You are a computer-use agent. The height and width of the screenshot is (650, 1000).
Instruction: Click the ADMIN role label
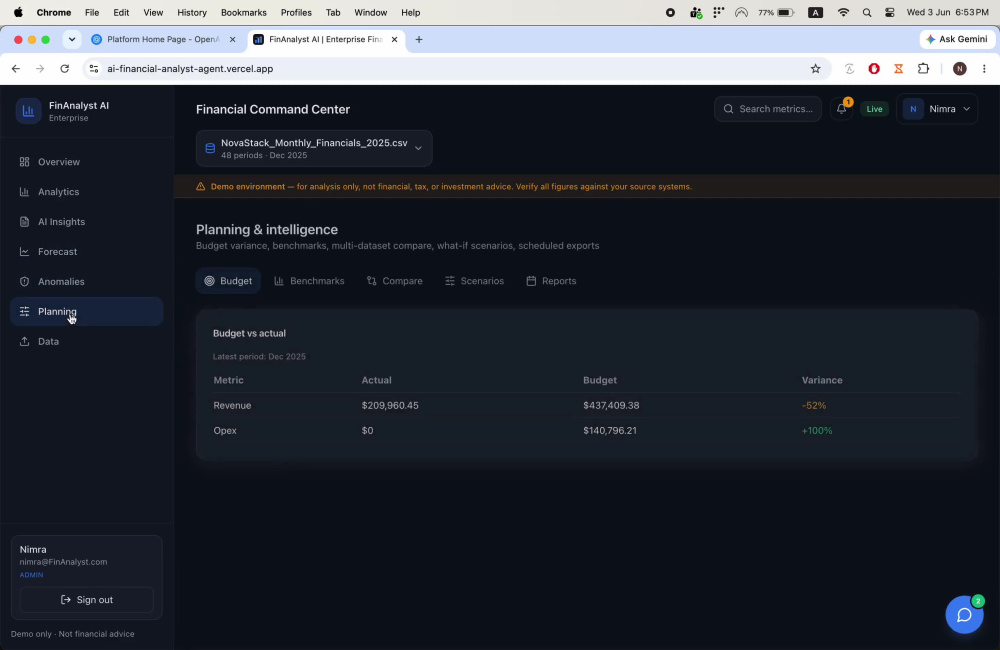31,575
